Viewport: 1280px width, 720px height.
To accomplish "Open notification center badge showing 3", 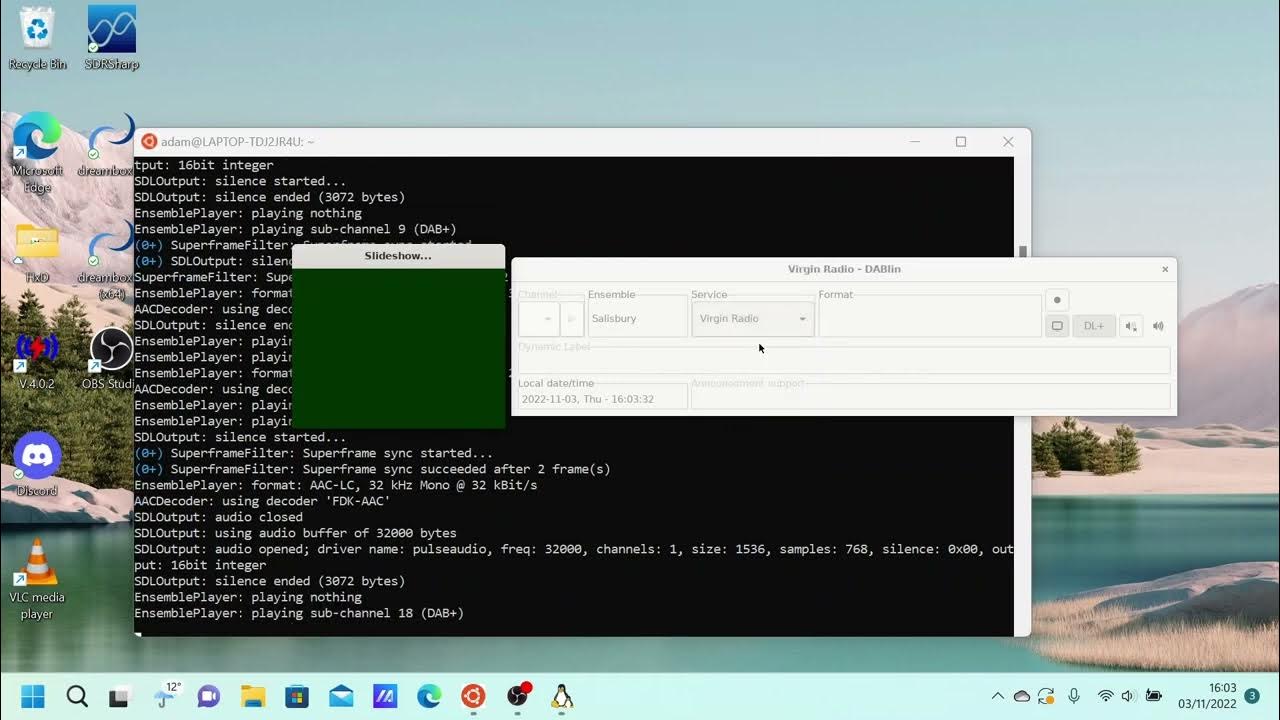I will pyautogui.click(x=1252, y=696).
